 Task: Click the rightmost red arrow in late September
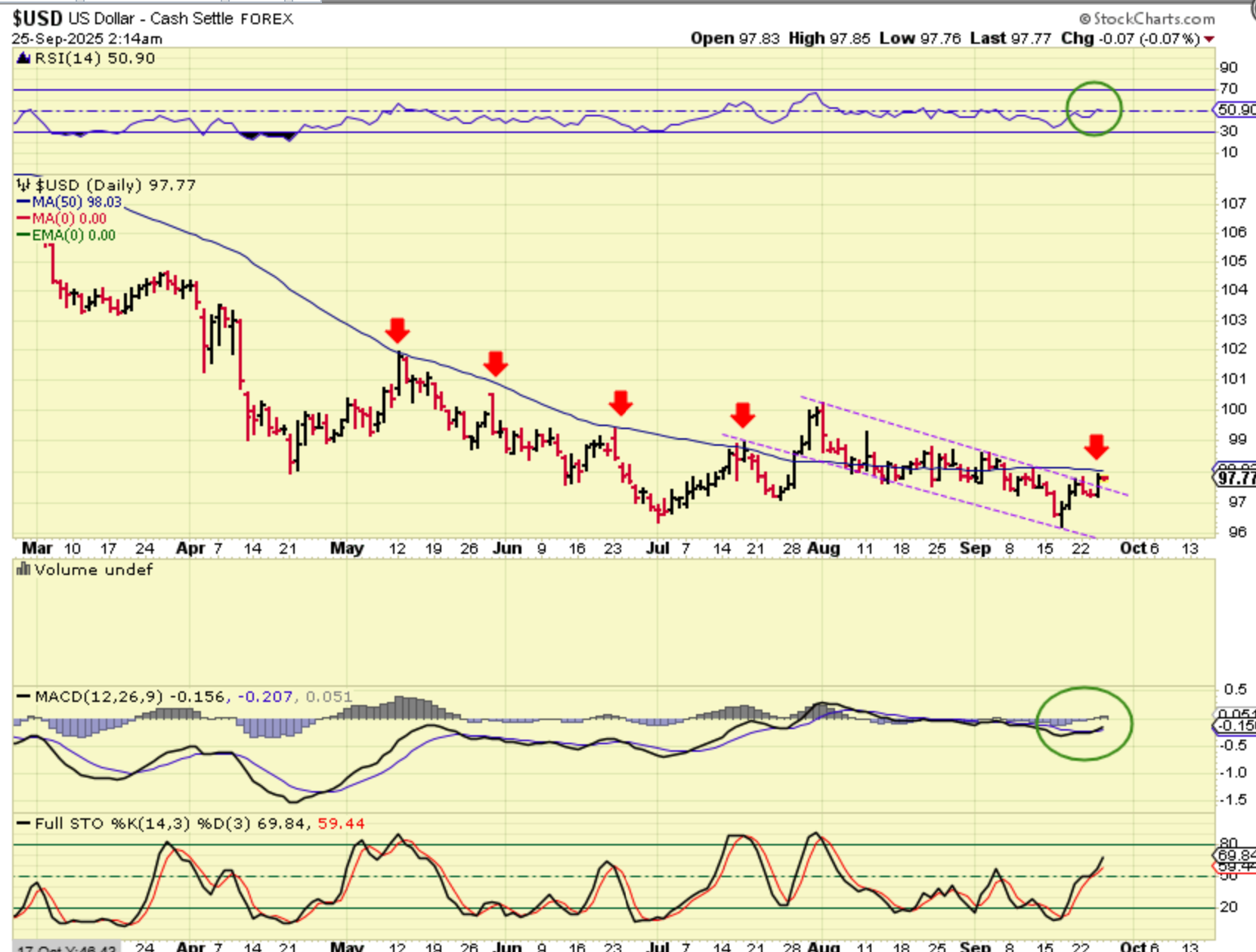pyautogui.click(x=1096, y=447)
